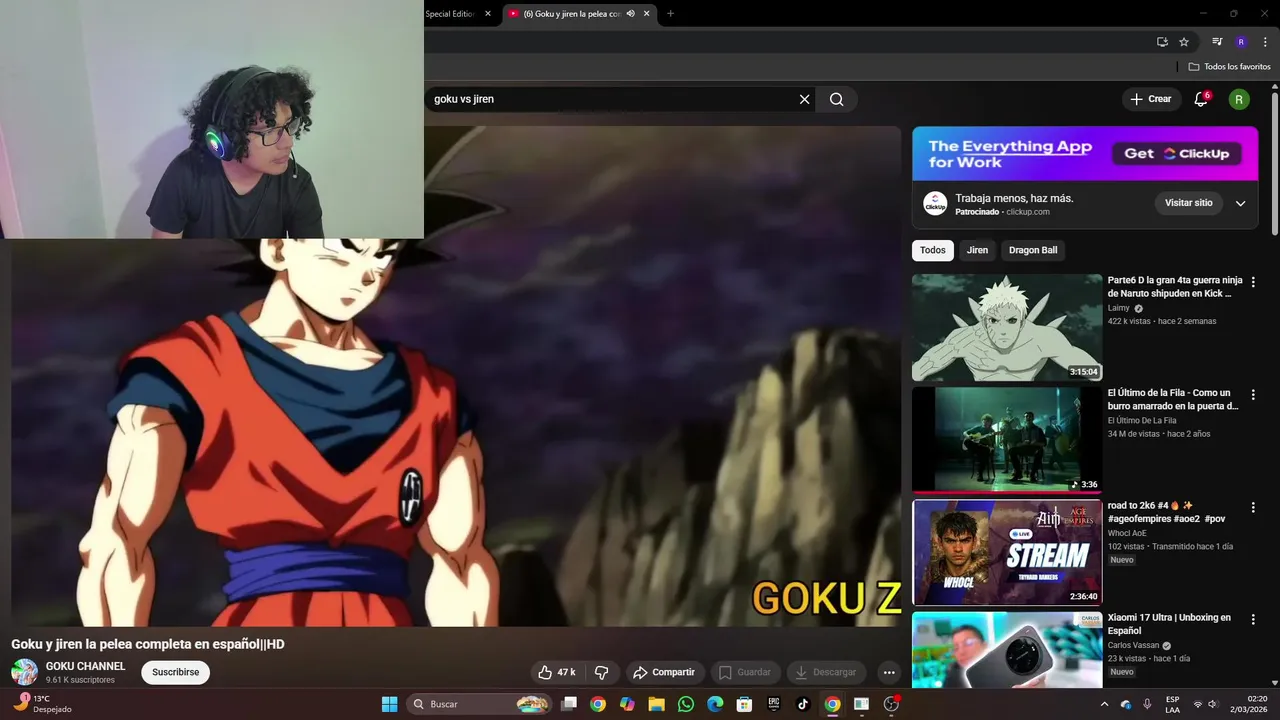Dislike the Goku y jiren video

pyautogui.click(x=602, y=672)
